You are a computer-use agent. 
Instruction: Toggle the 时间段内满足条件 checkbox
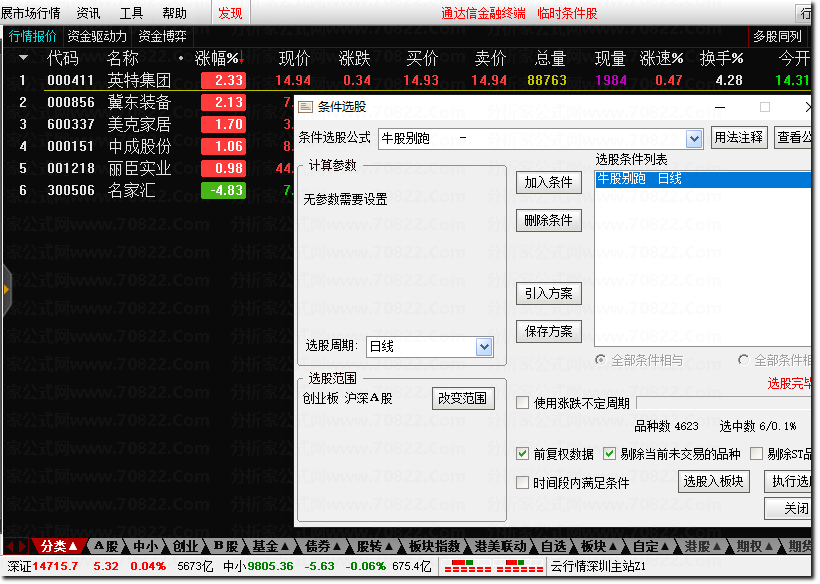point(522,482)
